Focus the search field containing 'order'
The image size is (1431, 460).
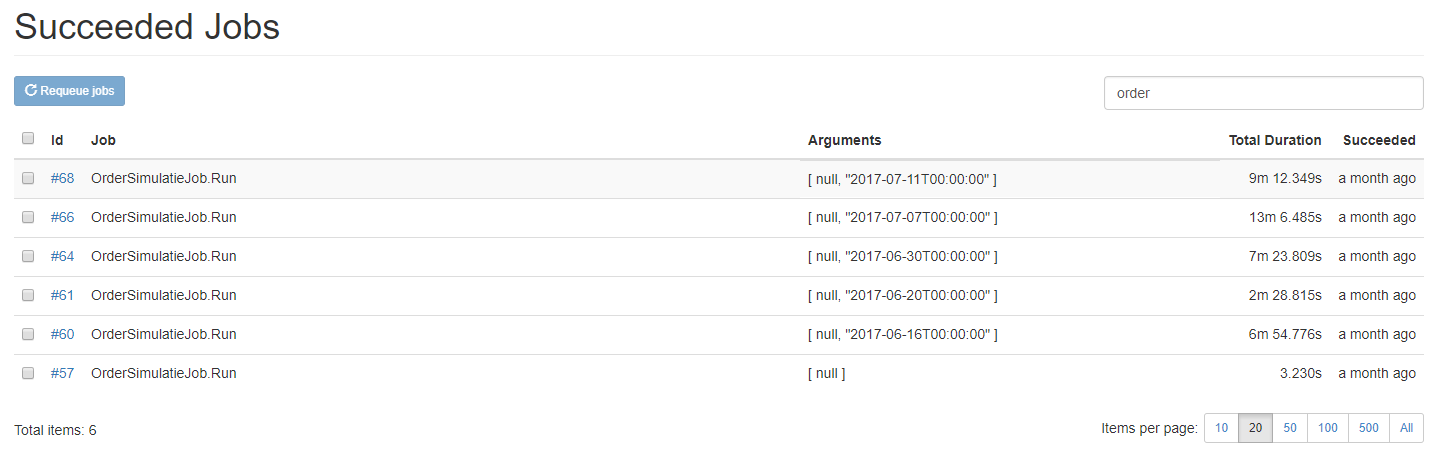[1262, 93]
